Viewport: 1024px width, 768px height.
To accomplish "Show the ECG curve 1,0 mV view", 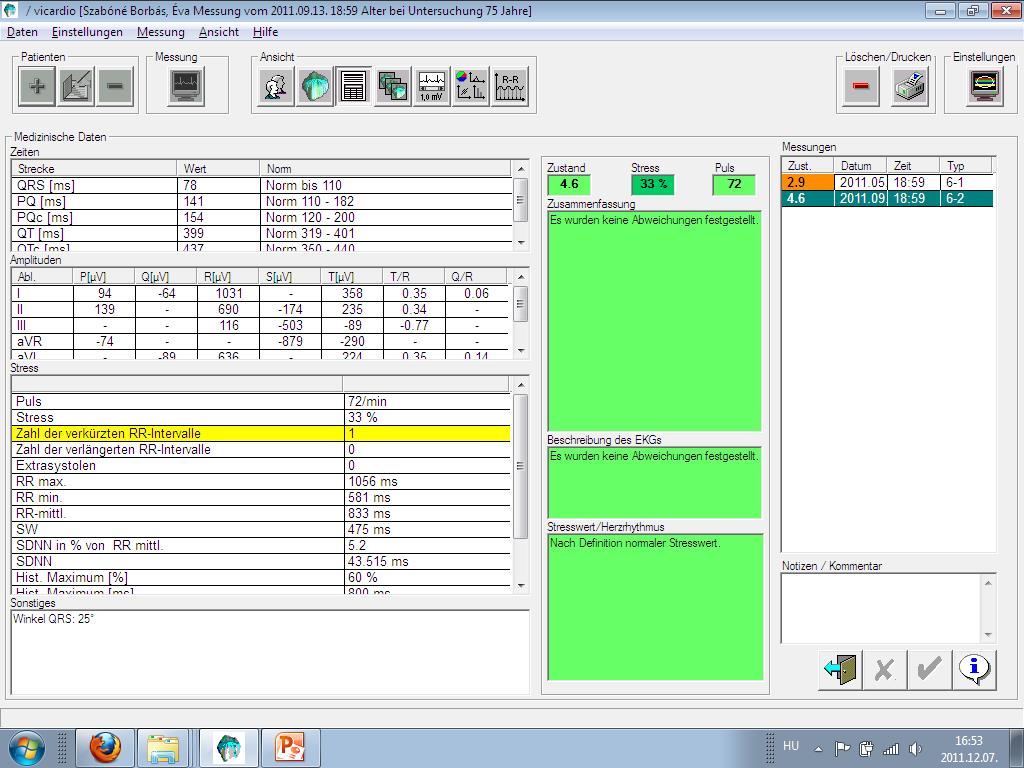I will (x=432, y=86).
